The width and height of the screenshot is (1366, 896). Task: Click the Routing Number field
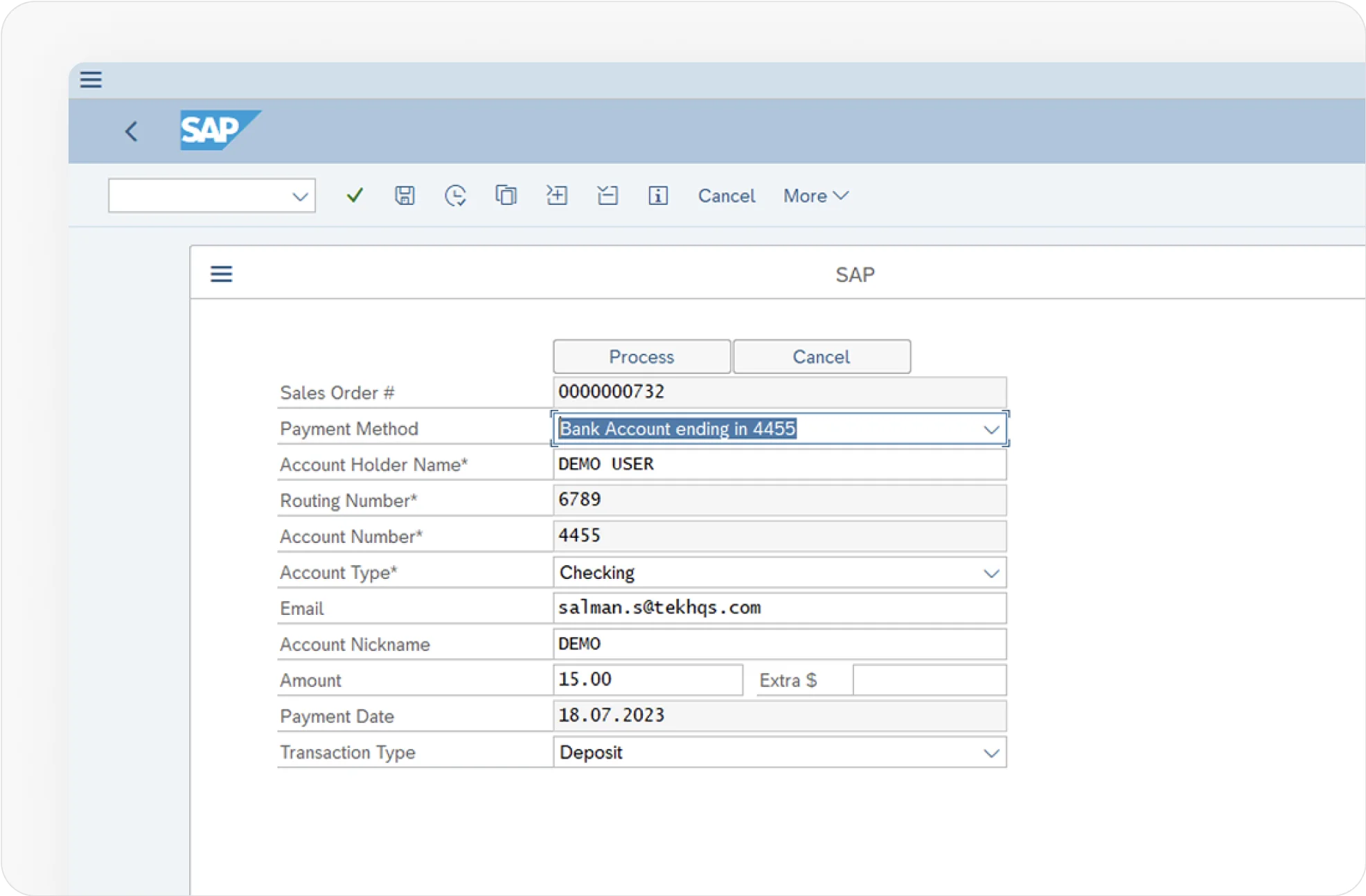coord(780,500)
